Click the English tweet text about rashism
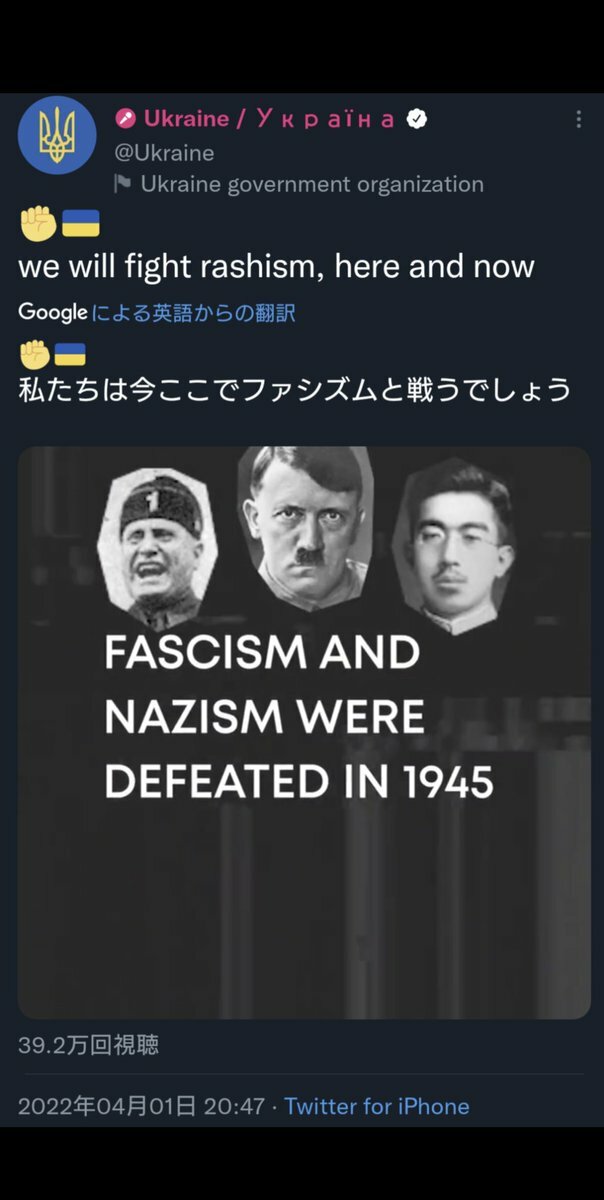Screen dimensions: 604x1200 pos(276,267)
